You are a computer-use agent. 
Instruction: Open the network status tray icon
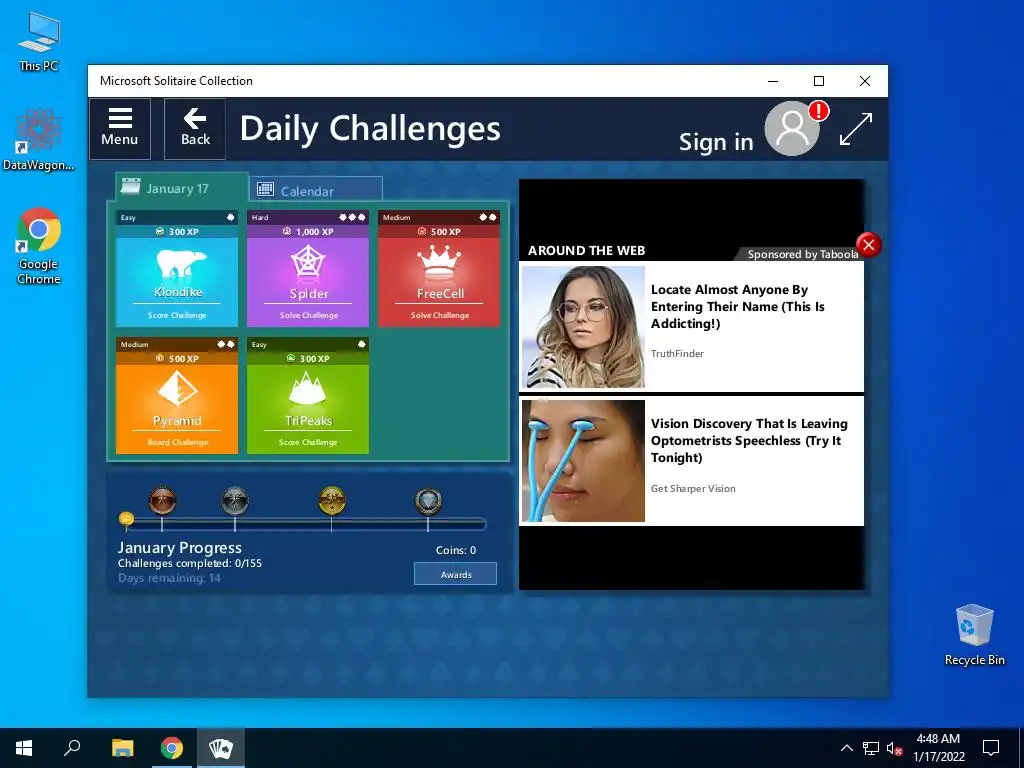[871, 748]
